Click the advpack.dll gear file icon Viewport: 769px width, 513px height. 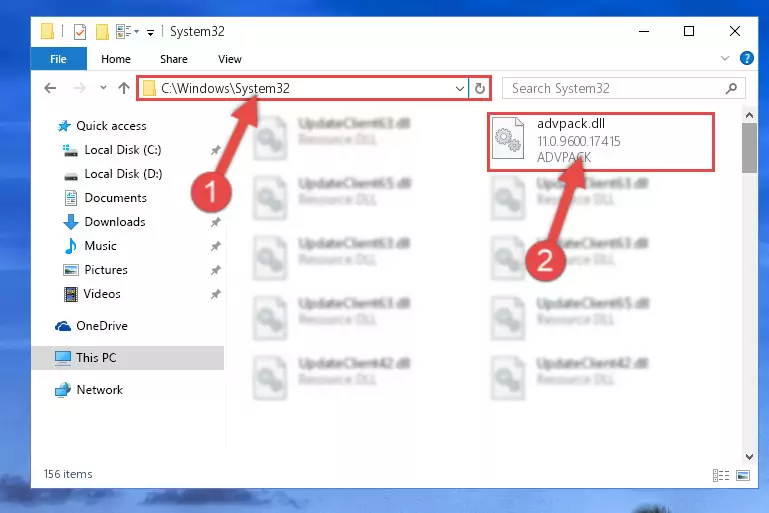tap(508, 138)
